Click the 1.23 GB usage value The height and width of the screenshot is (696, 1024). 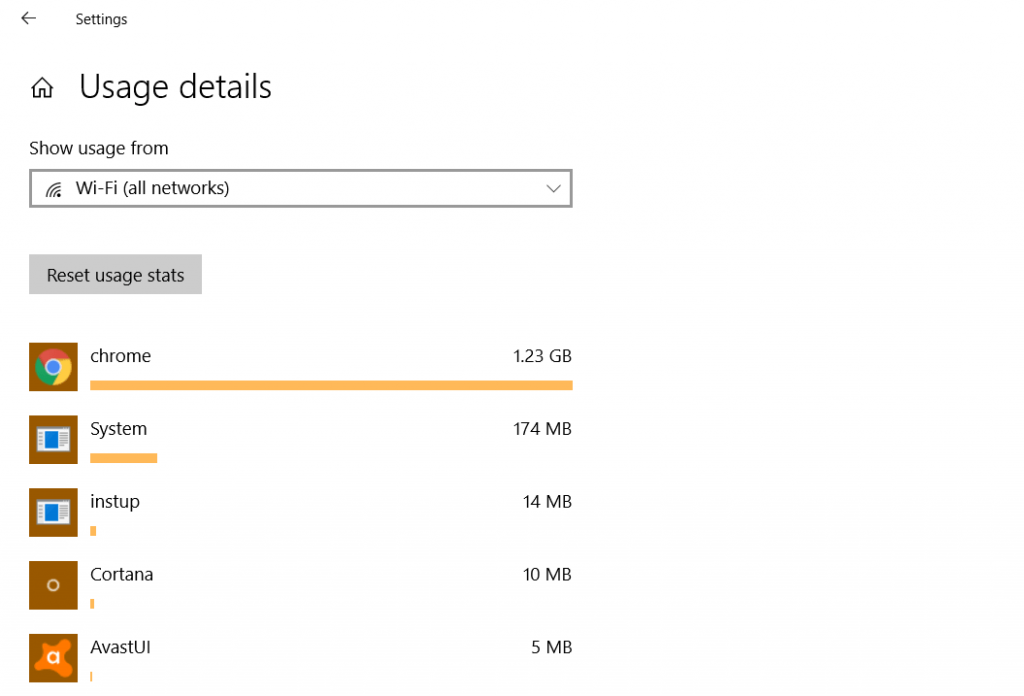tap(542, 356)
